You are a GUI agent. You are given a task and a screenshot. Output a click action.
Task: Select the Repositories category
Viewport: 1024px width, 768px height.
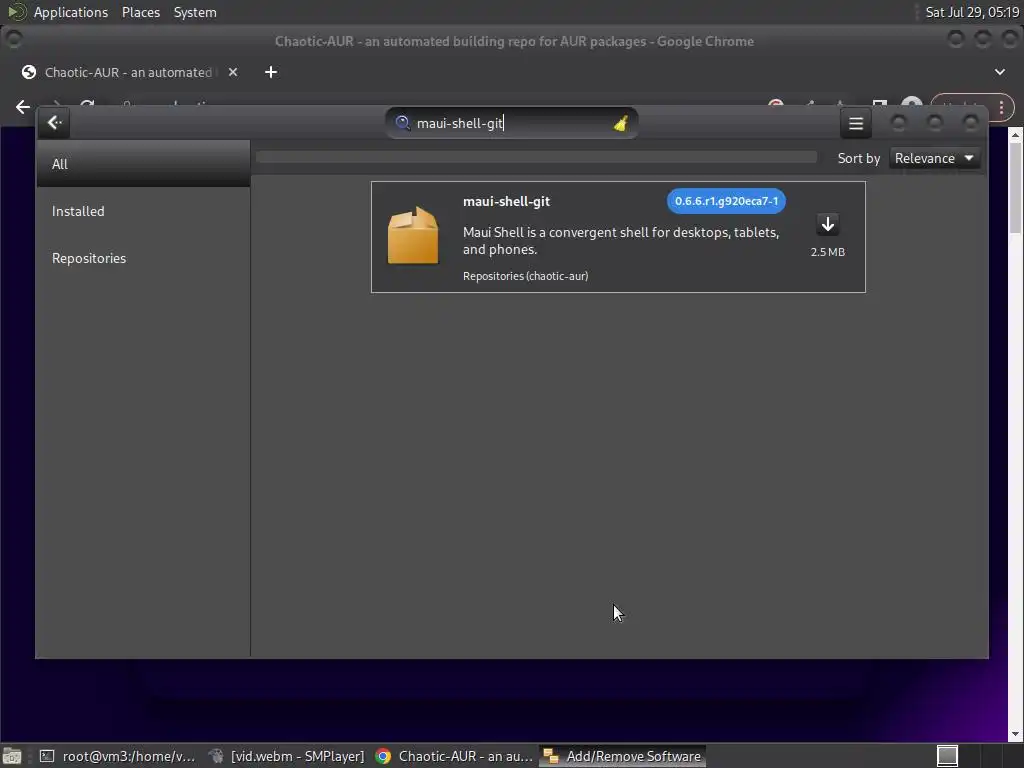tap(144, 258)
